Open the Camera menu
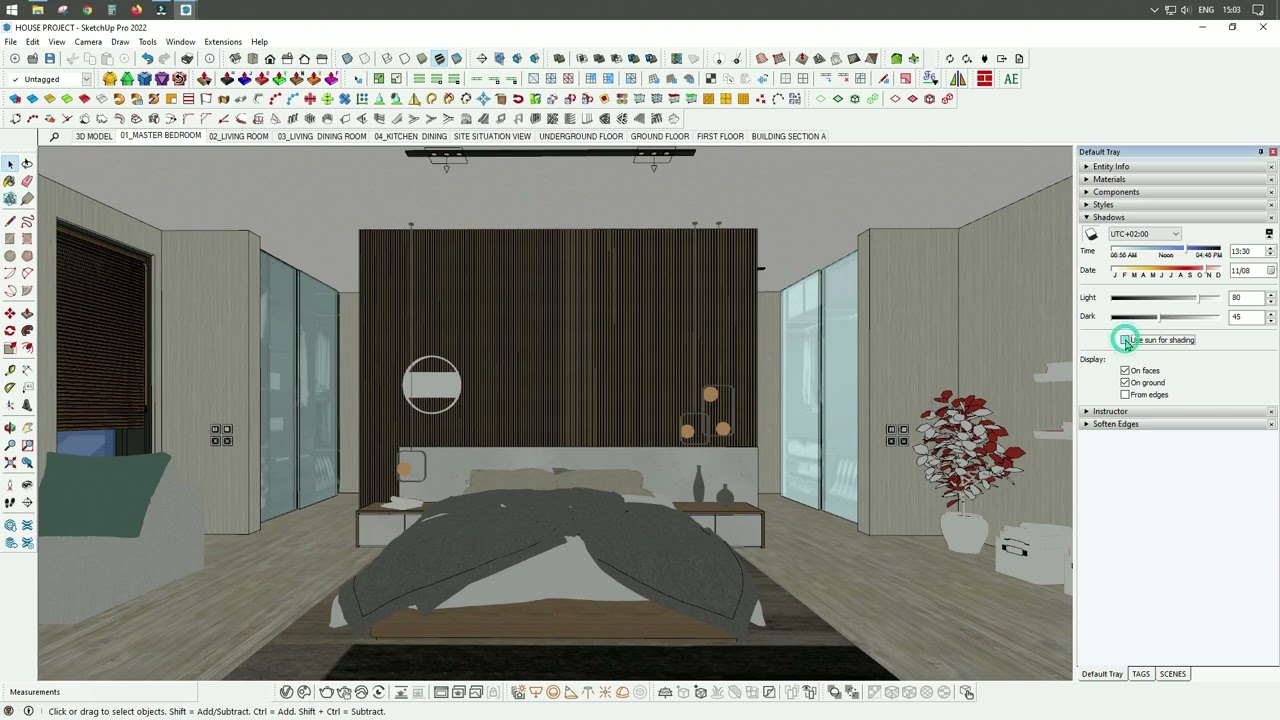This screenshot has width=1280, height=720. (88, 42)
